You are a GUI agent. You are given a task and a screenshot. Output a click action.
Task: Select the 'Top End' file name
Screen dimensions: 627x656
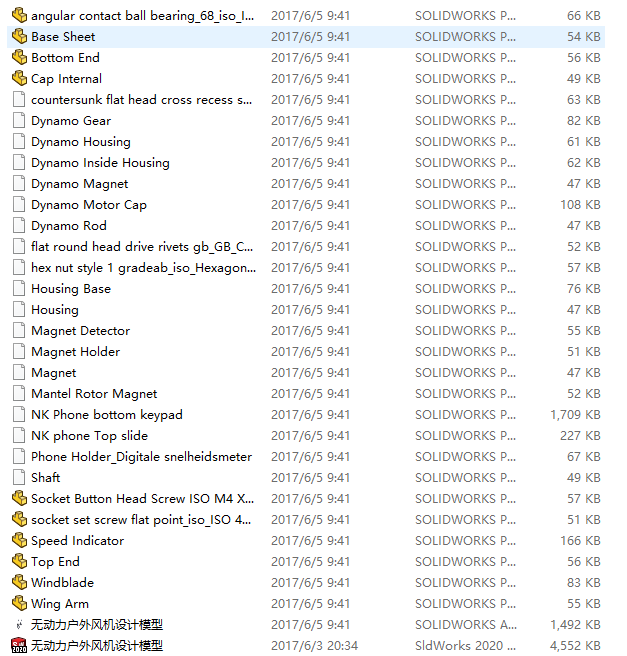pyautogui.click(x=55, y=561)
